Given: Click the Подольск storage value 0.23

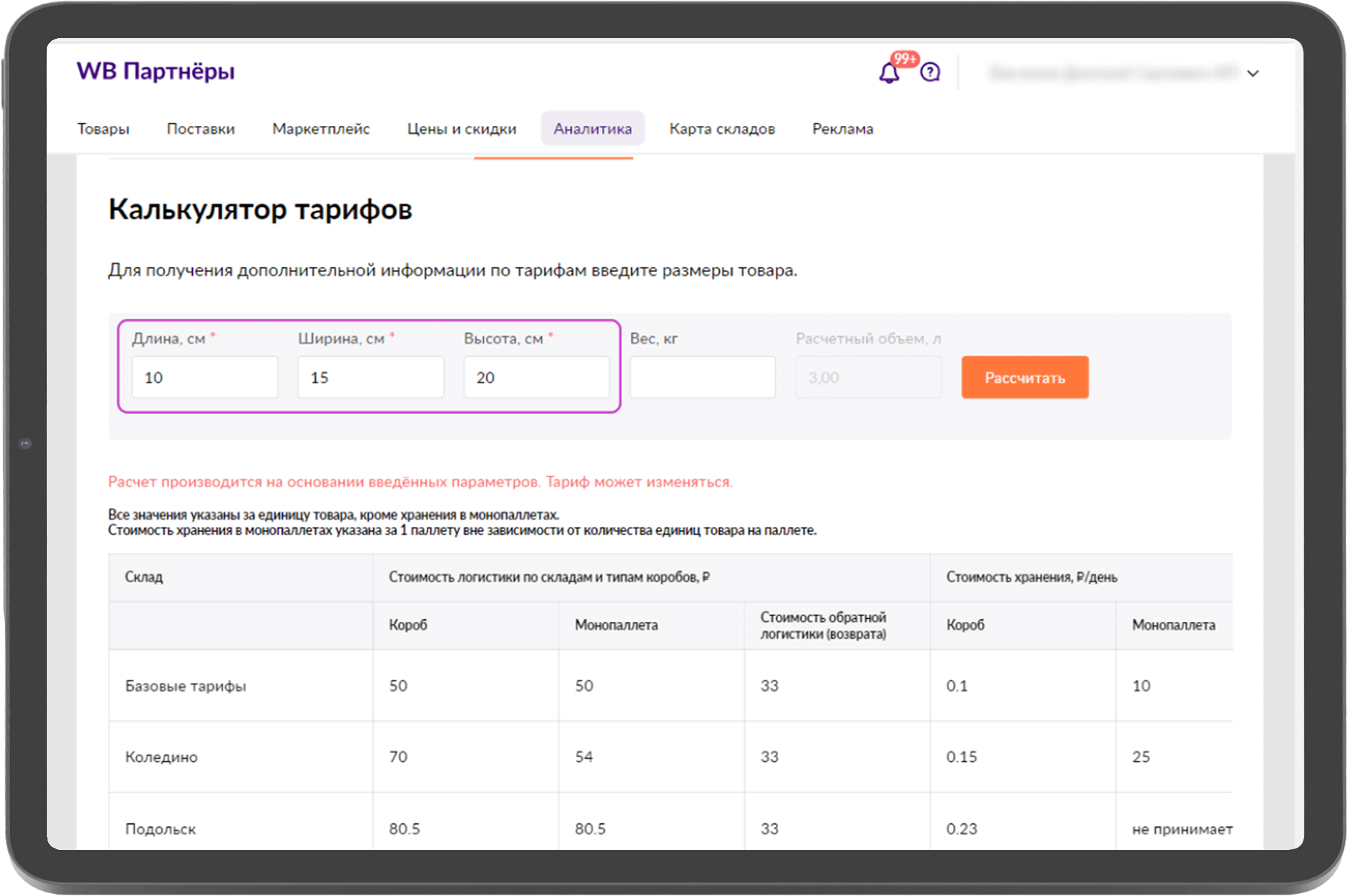Looking at the screenshot, I should [x=962, y=829].
